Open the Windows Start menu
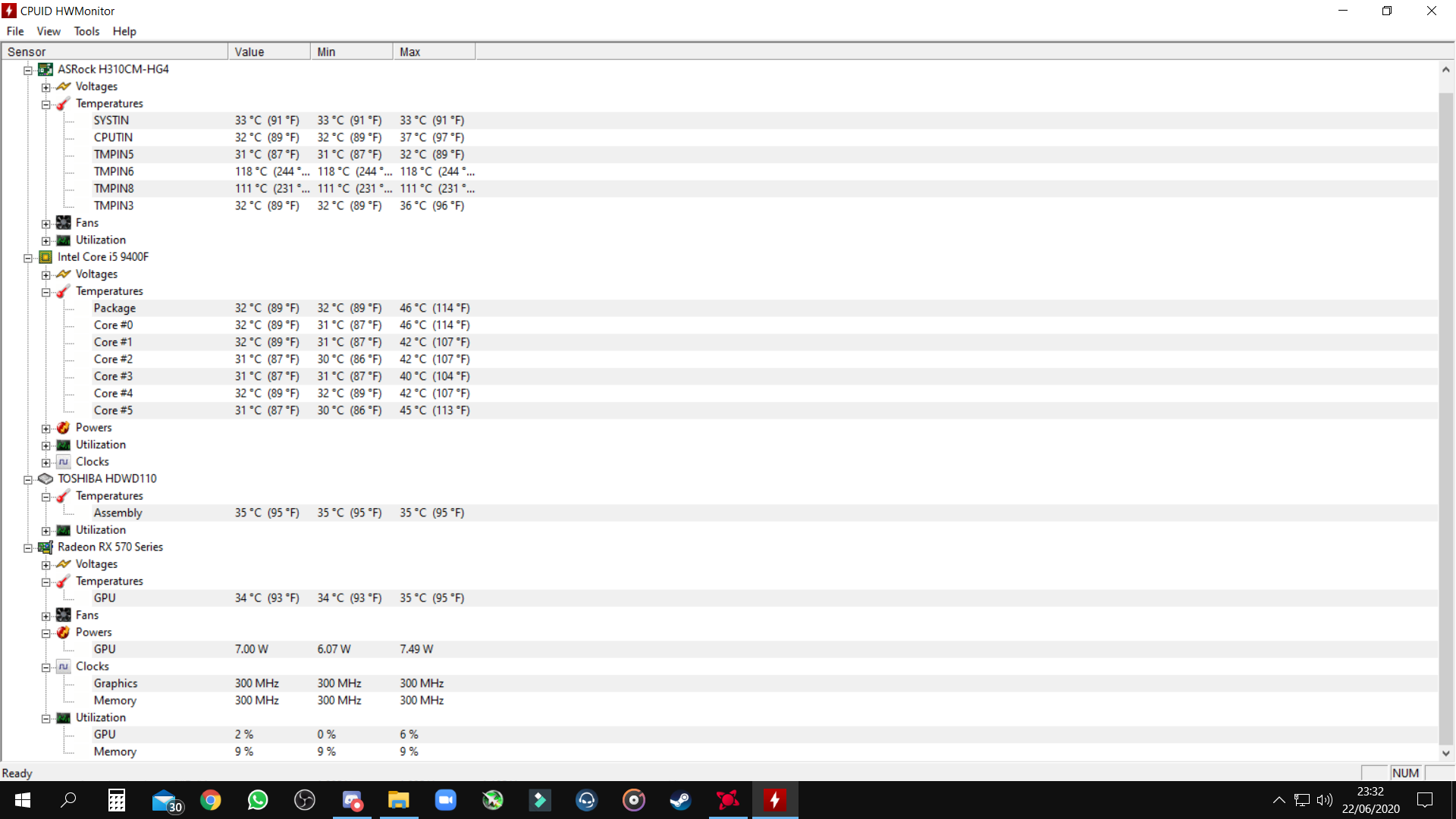 tap(23, 800)
